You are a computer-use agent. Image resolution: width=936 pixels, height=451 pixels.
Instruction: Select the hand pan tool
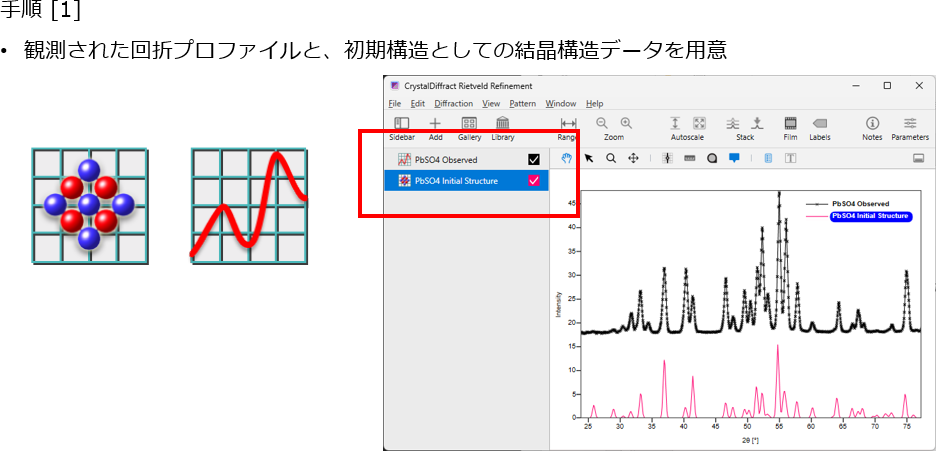click(567, 158)
